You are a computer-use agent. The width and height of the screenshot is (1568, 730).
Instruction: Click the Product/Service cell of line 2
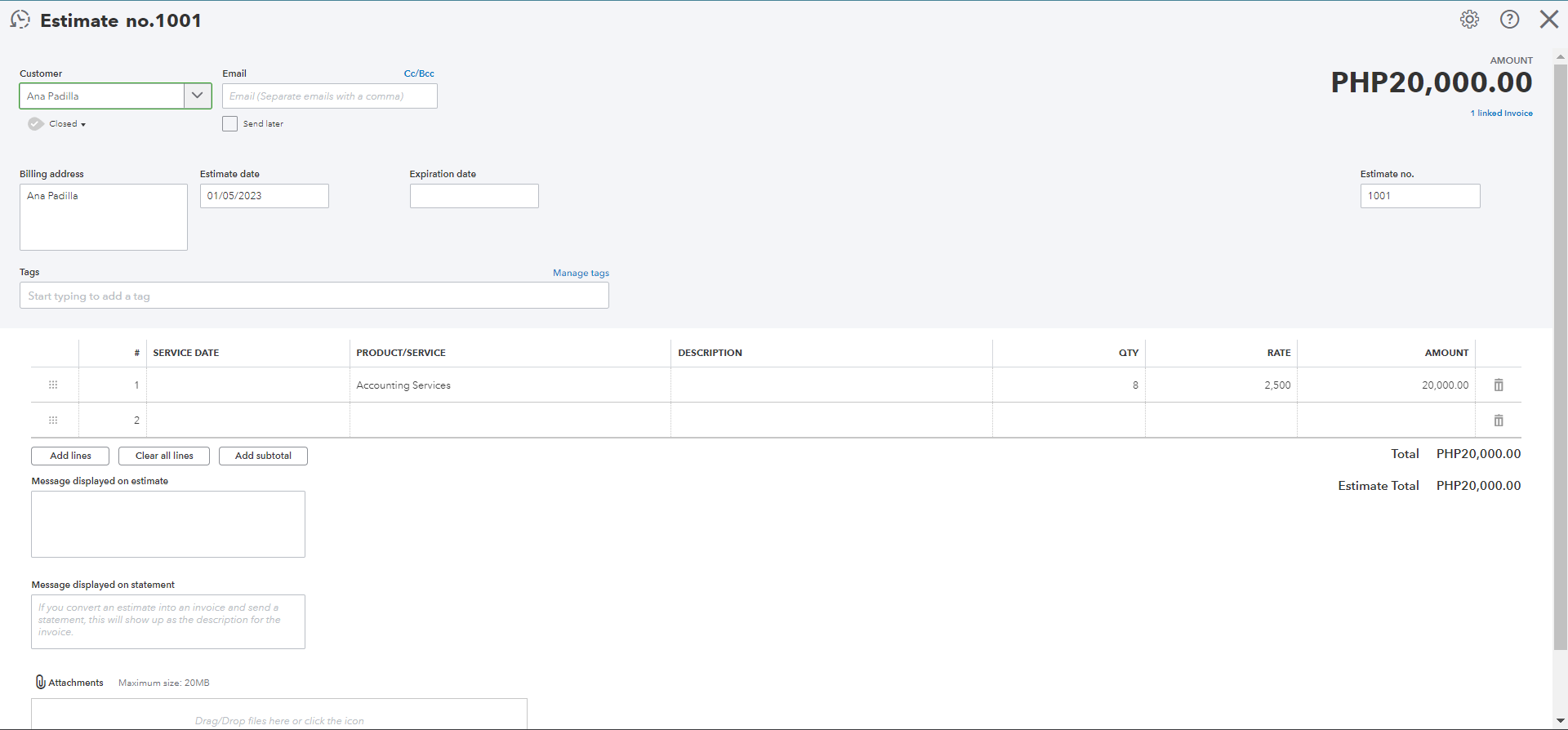(x=510, y=421)
